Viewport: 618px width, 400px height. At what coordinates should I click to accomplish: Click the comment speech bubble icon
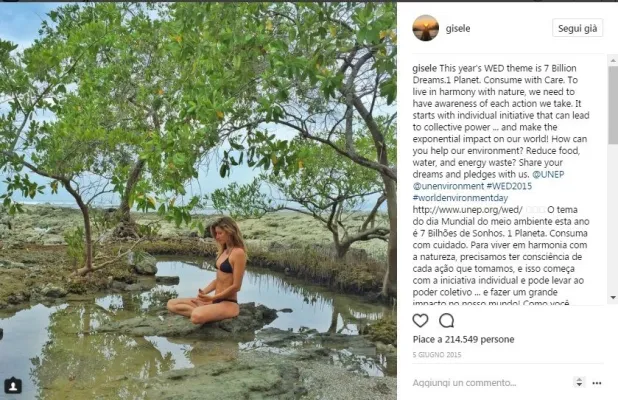point(446,321)
